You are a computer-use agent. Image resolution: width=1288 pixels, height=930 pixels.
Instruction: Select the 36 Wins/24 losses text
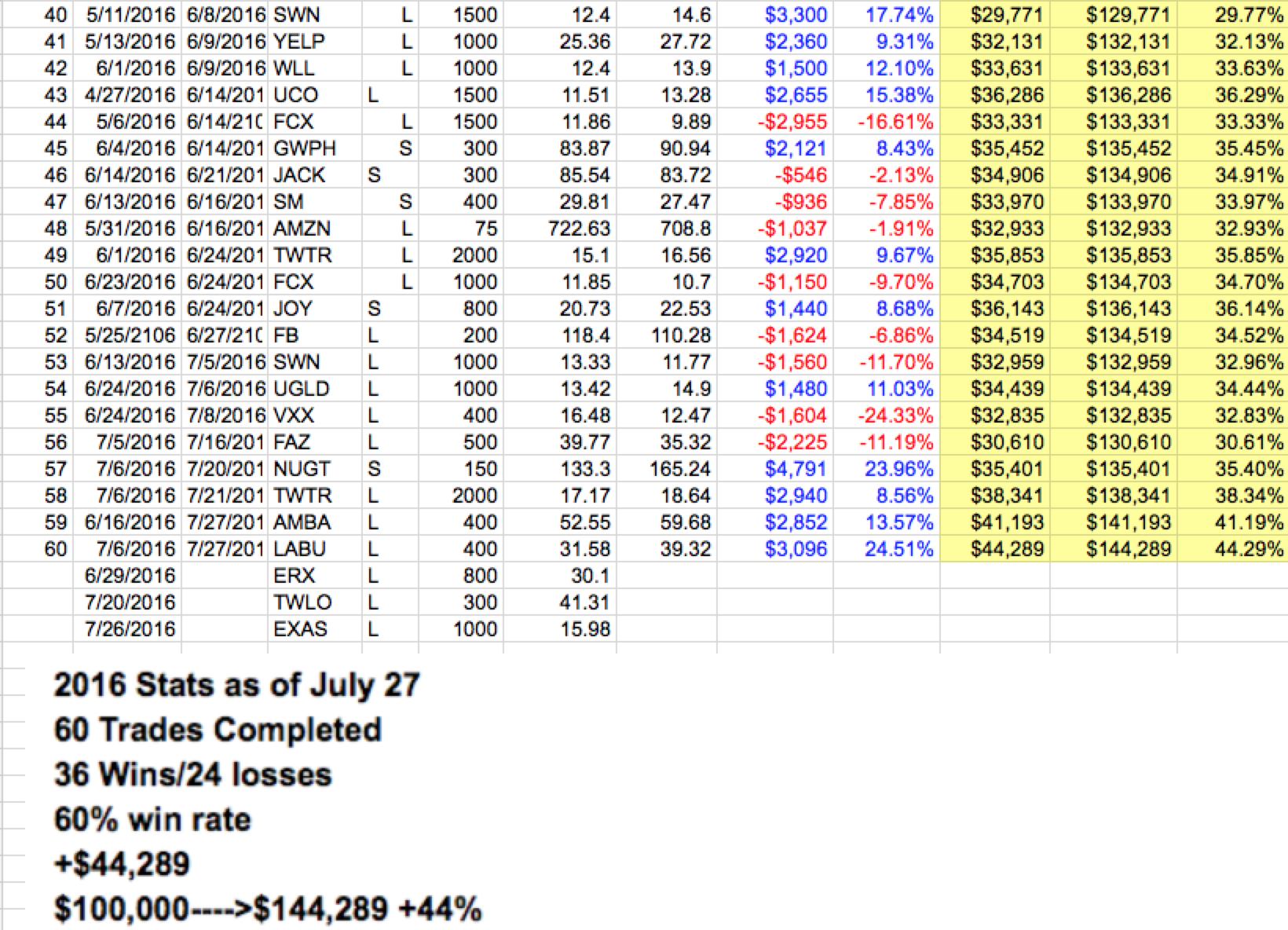pyautogui.click(x=193, y=774)
